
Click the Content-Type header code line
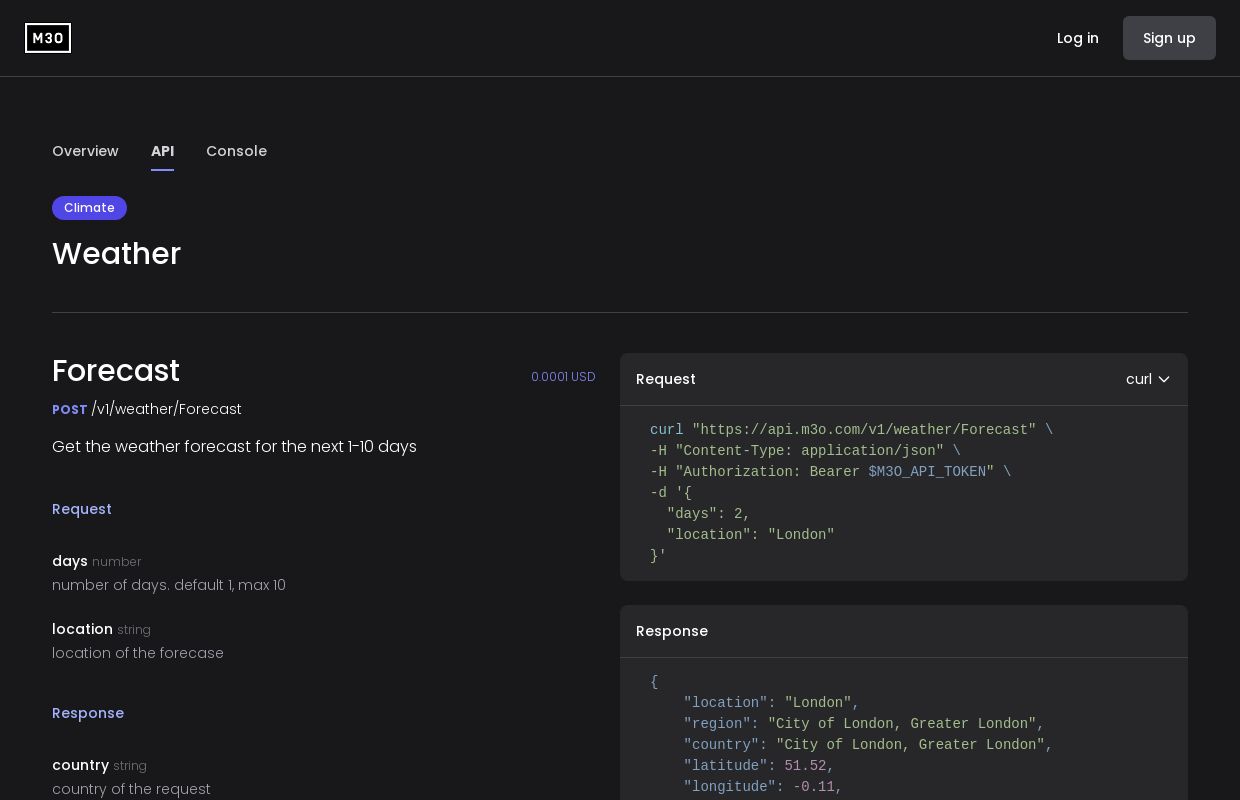pos(805,451)
